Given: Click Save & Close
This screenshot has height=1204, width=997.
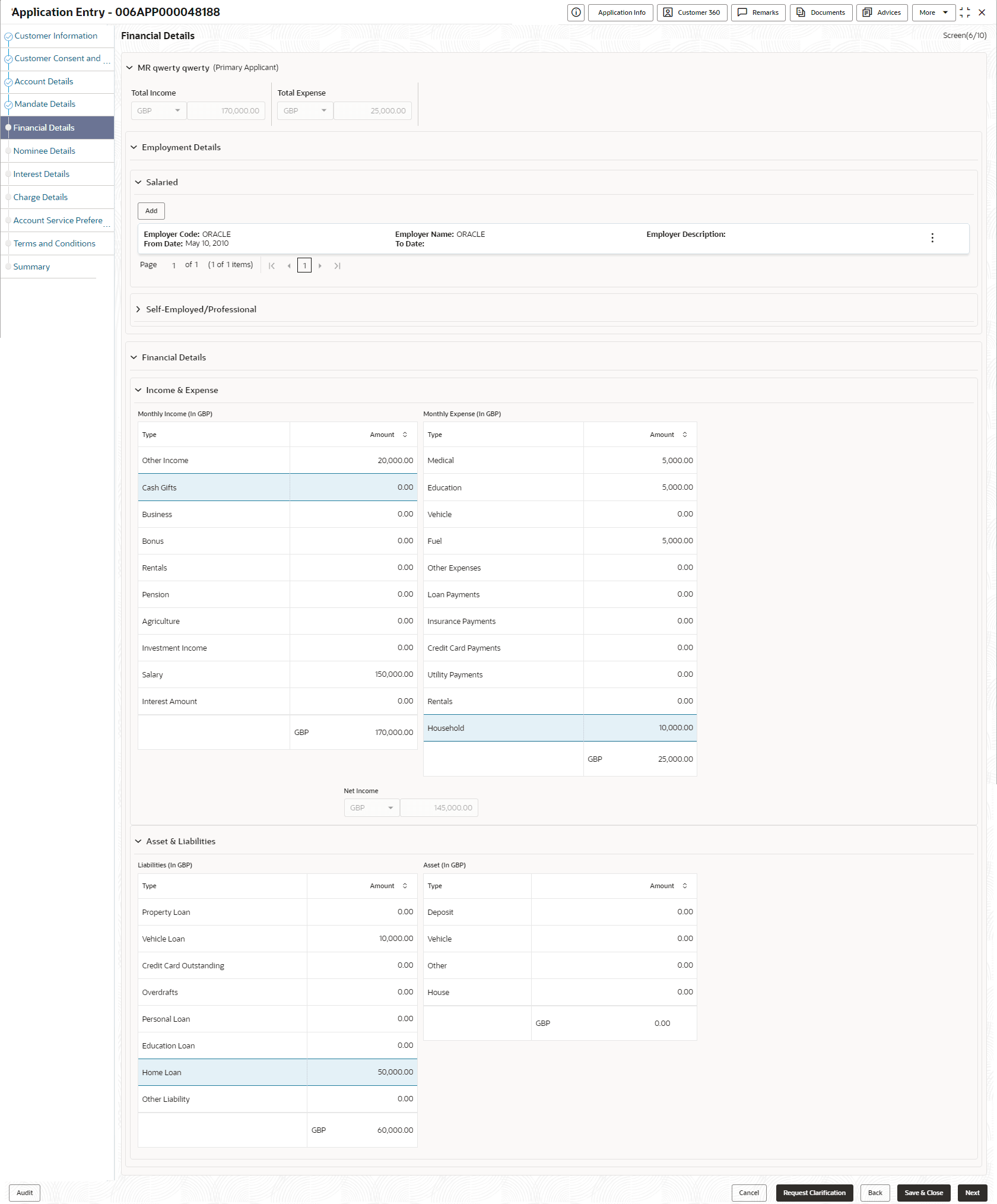Looking at the screenshot, I should click(x=923, y=1193).
